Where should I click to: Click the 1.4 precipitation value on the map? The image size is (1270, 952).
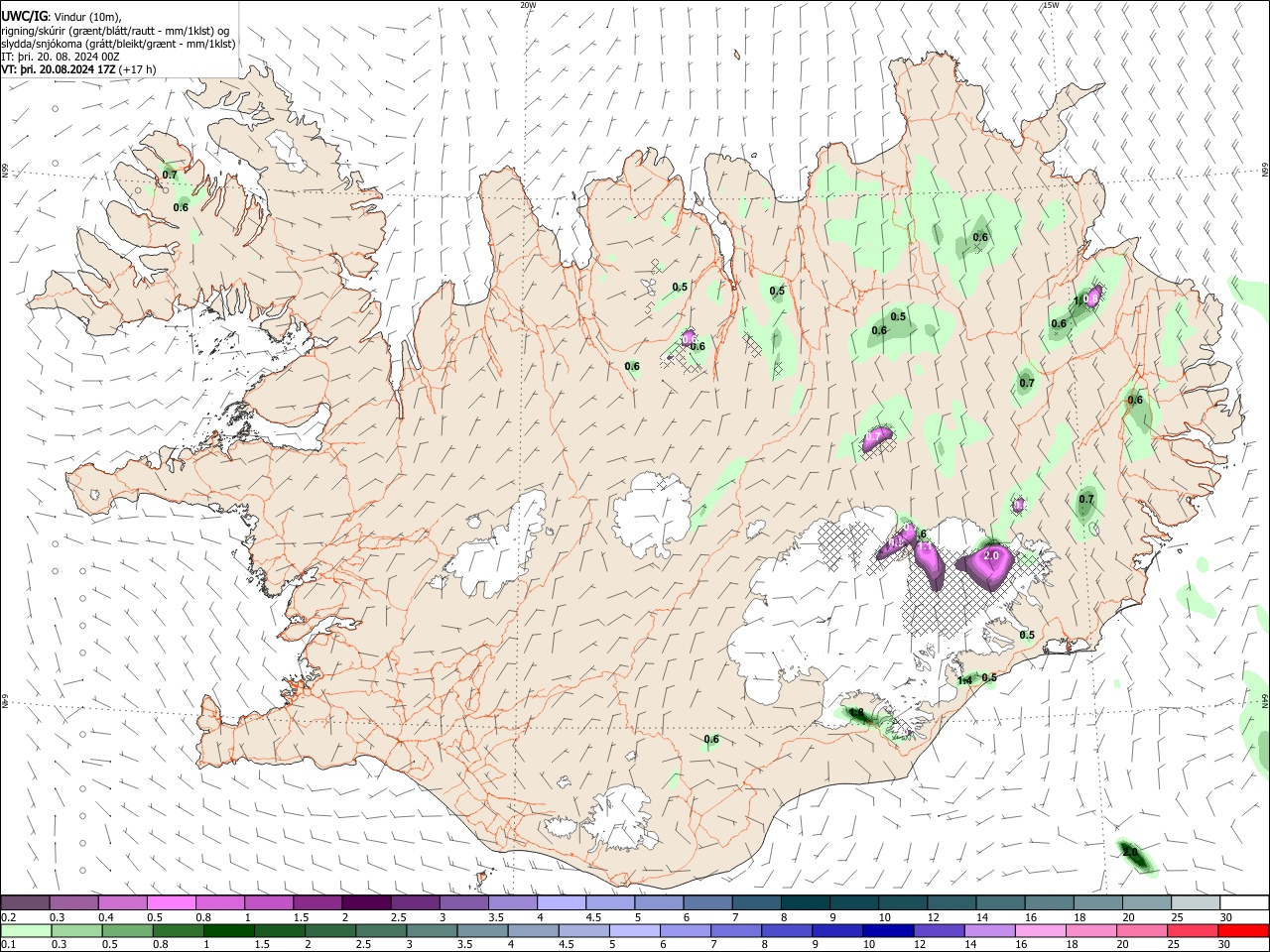[x=963, y=681]
